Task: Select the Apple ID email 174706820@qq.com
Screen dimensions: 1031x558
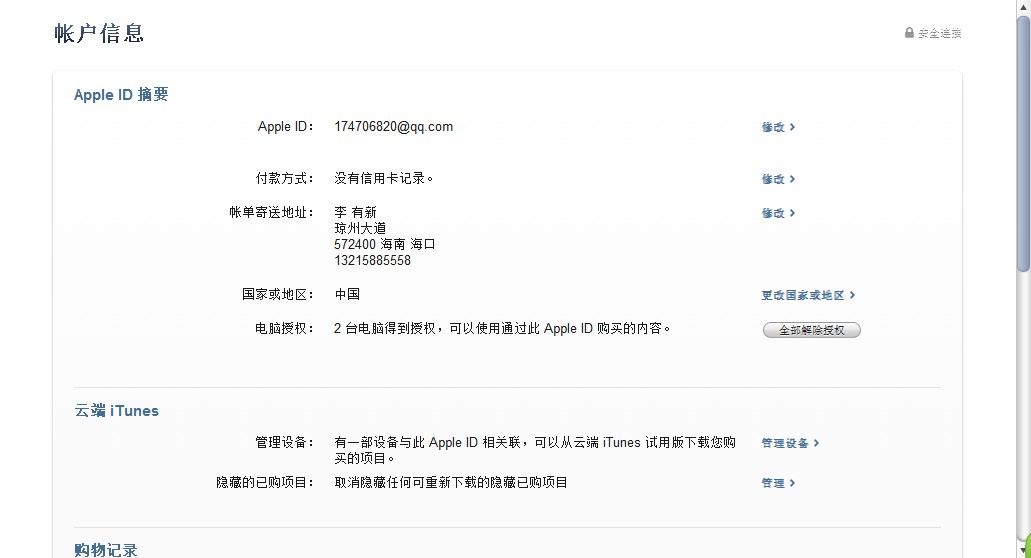Action: click(393, 126)
